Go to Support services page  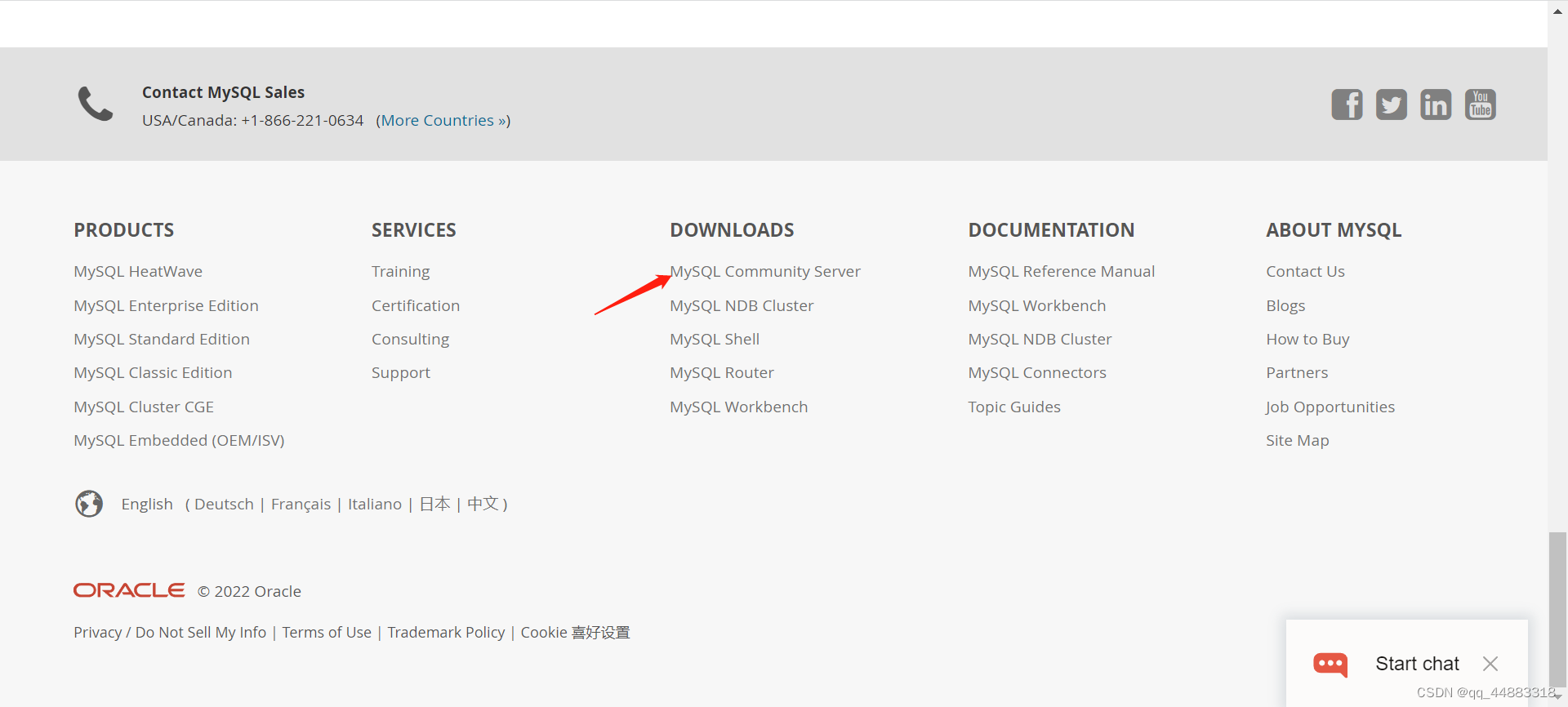coord(400,372)
